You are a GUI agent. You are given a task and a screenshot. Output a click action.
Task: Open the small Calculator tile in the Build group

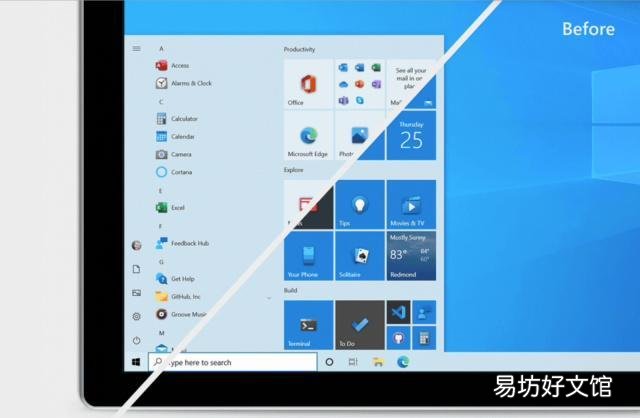[x=424, y=338]
